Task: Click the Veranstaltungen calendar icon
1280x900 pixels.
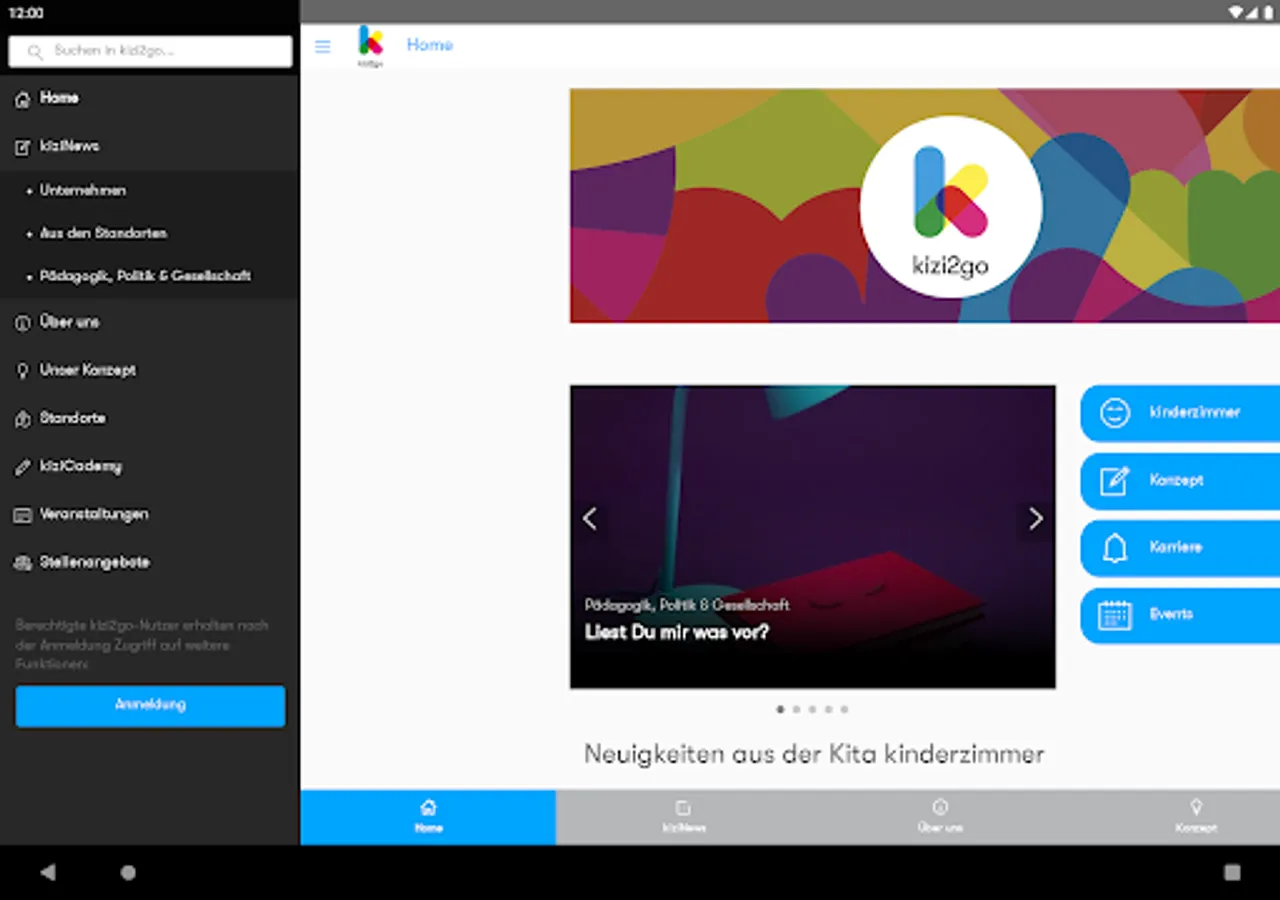Action: 23,515
